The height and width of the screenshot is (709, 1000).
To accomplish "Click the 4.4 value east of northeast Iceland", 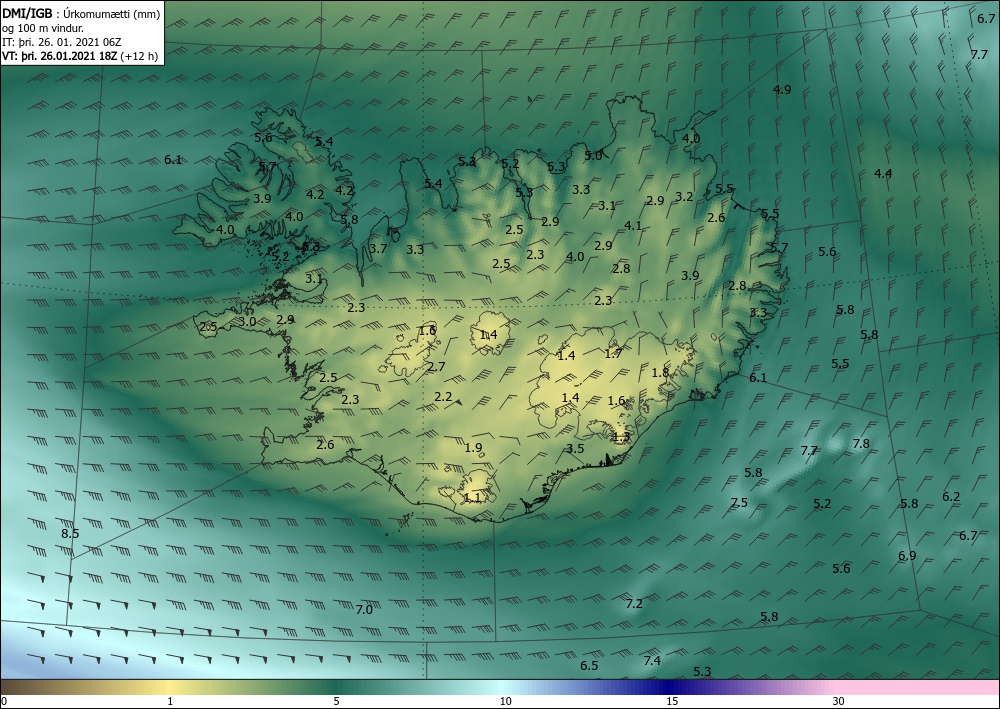I will click(x=883, y=173).
